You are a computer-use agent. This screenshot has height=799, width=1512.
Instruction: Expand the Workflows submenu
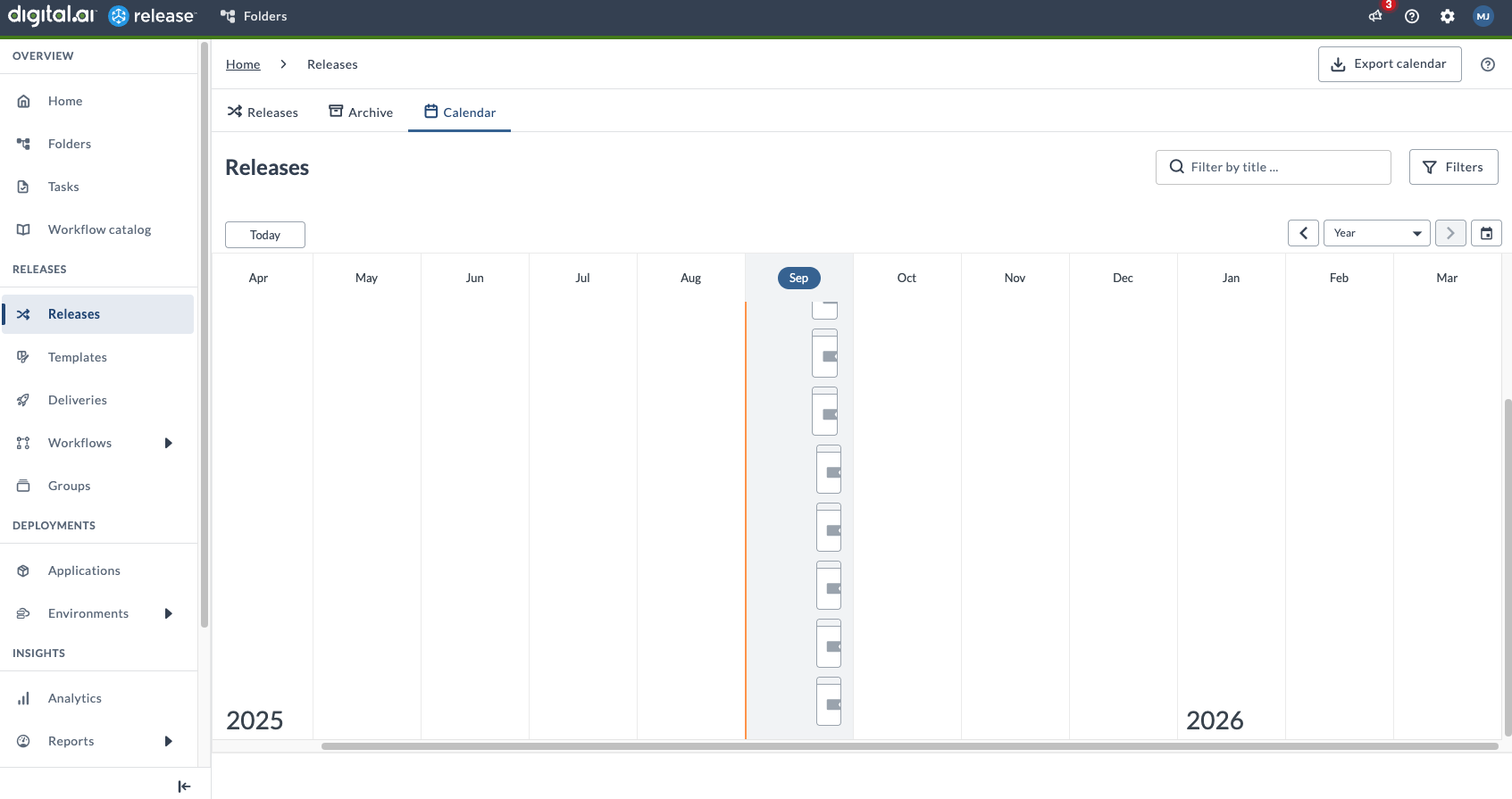168,443
